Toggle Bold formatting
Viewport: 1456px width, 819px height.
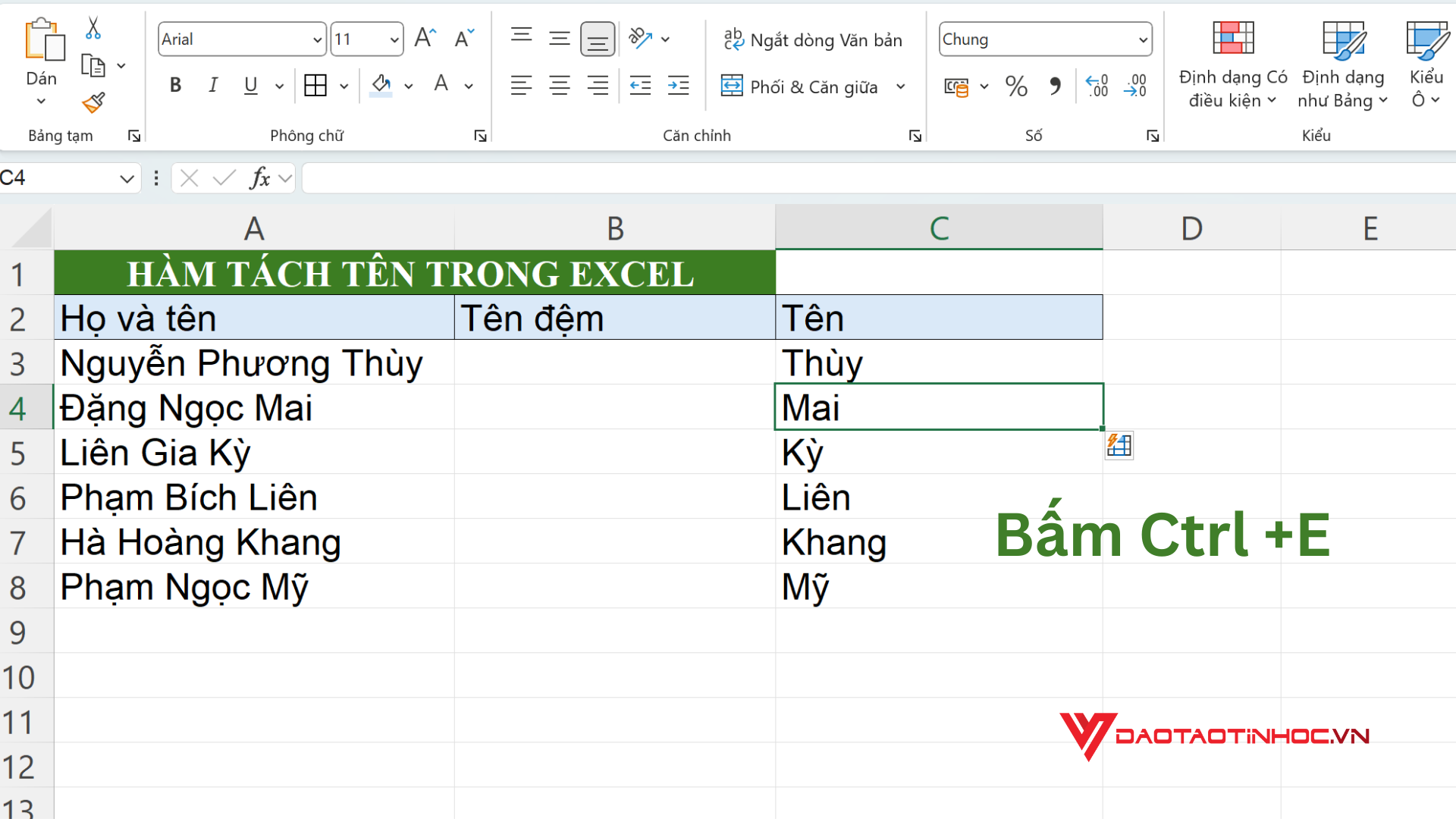point(175,86)
